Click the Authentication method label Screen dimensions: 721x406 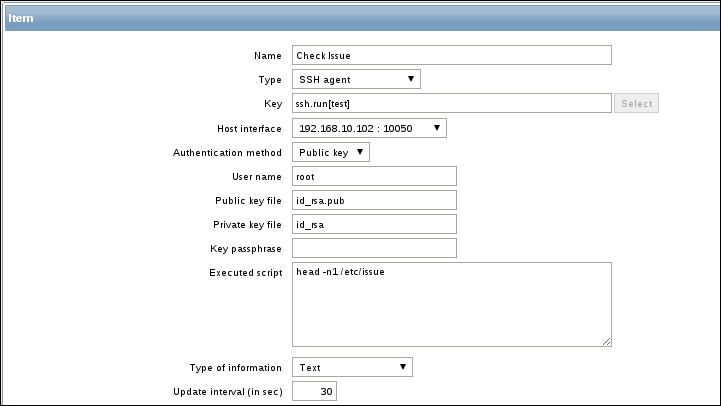click(228, 152)
